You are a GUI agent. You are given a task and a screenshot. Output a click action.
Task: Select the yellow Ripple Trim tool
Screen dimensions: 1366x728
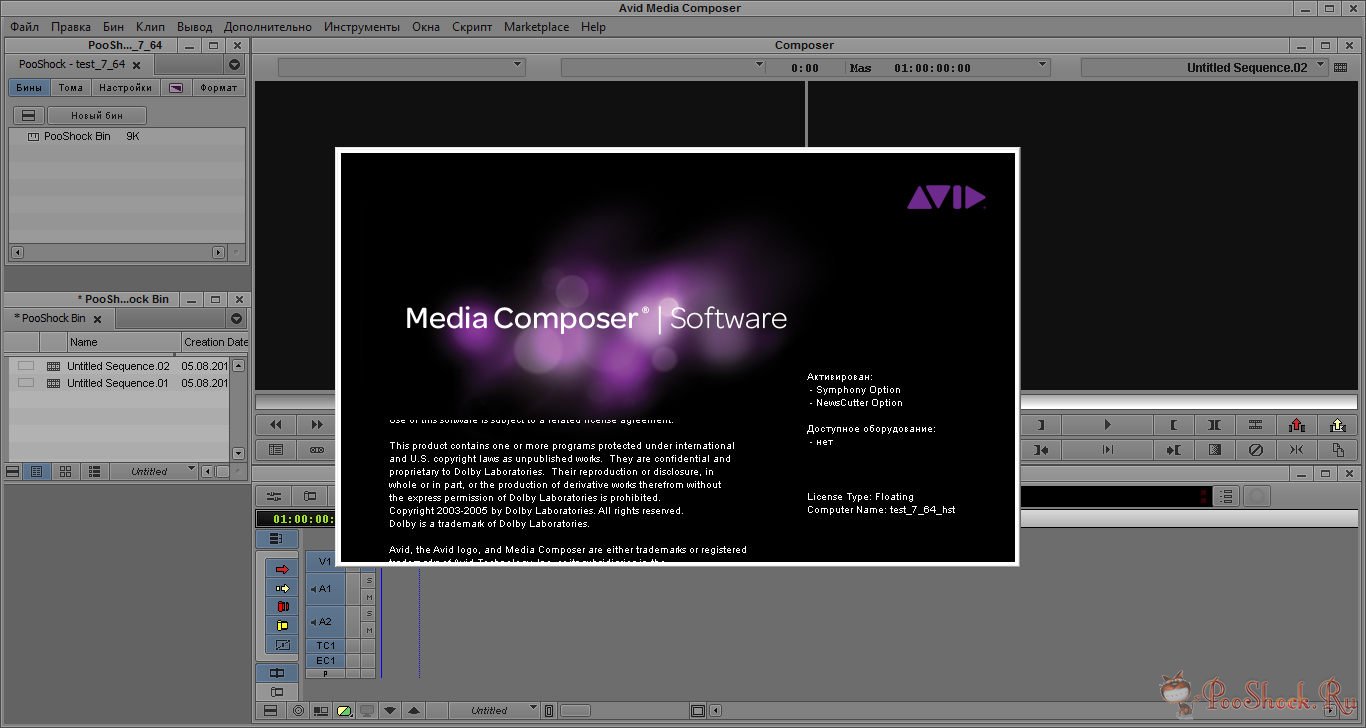click(x=282, y=626)
